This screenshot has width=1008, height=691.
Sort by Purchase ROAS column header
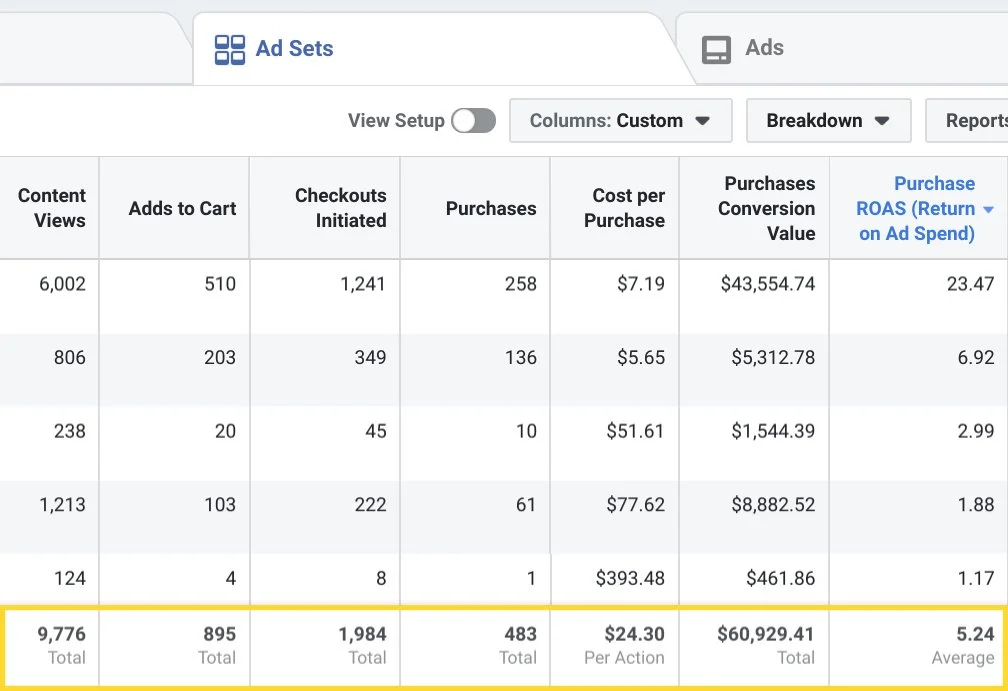coord(916,209)
